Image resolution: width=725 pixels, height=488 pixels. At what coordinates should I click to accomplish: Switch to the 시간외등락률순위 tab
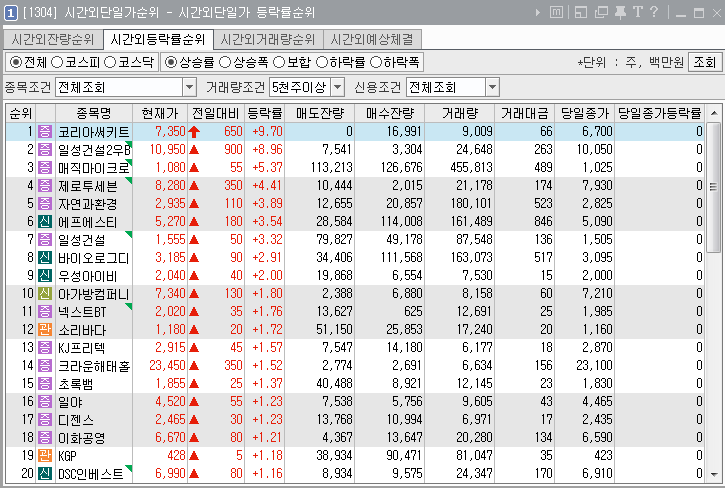point(158,40)
